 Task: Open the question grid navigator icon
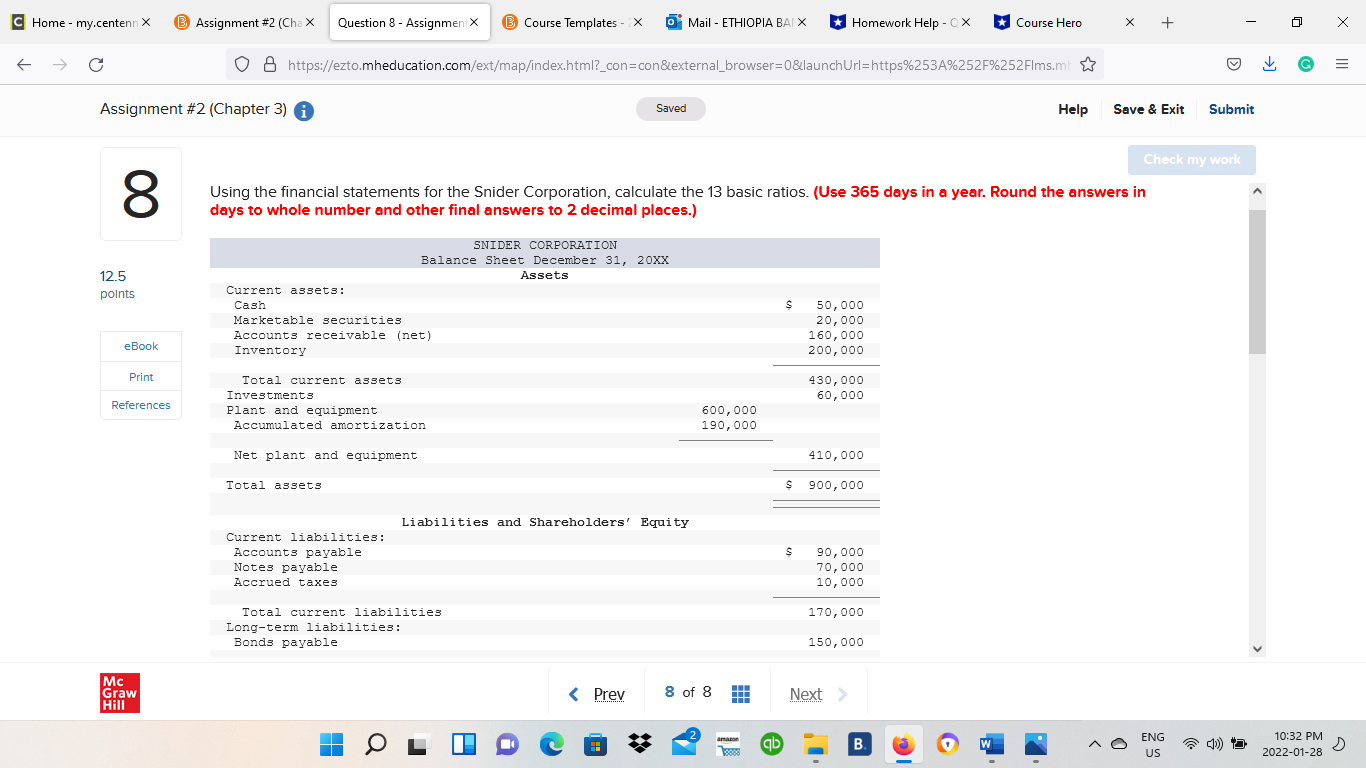tap(741, 694)
